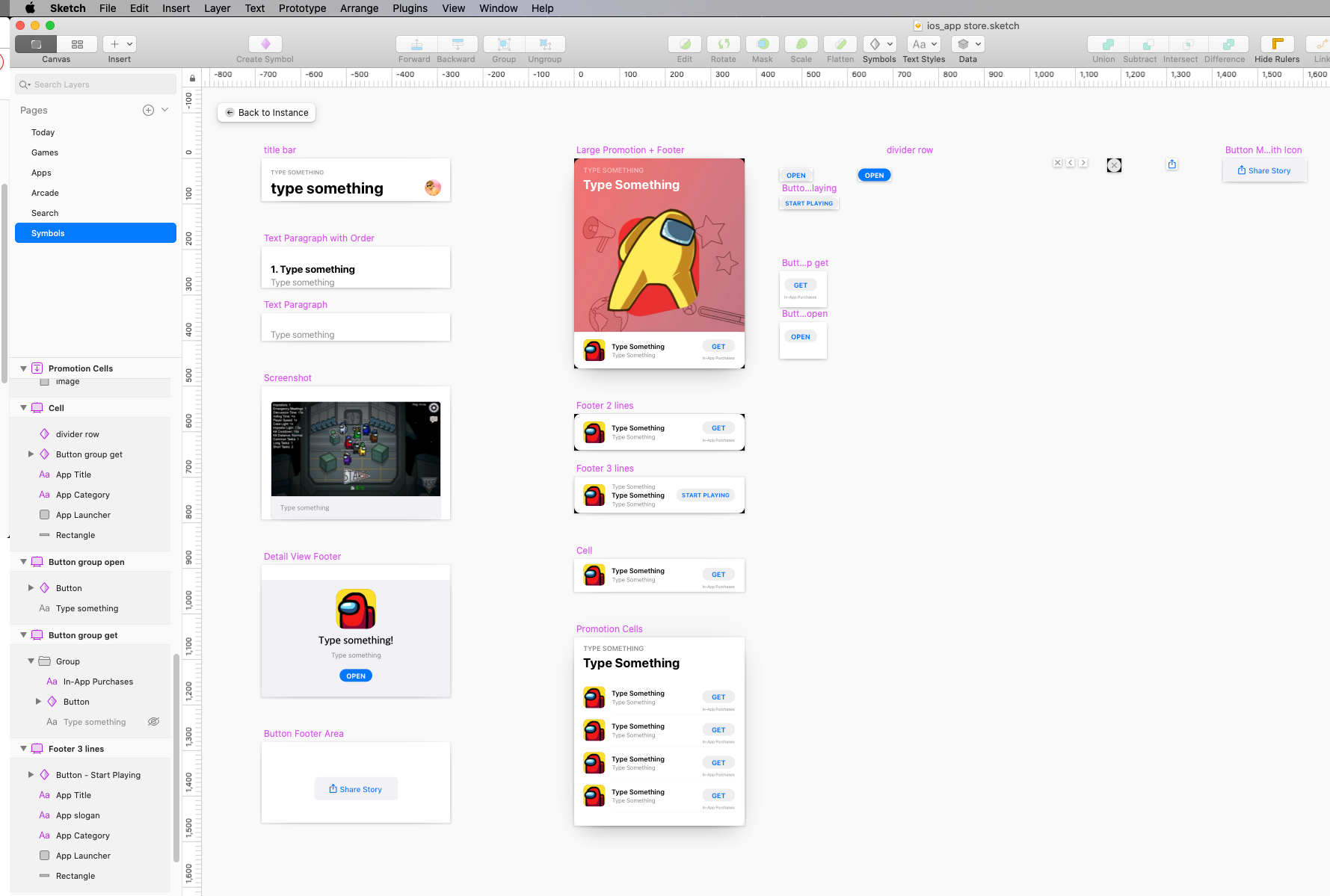Viewport: 1330px width, 896px height.
Task: Open the Sketch app menu
Action: click(x=68, y=8)
